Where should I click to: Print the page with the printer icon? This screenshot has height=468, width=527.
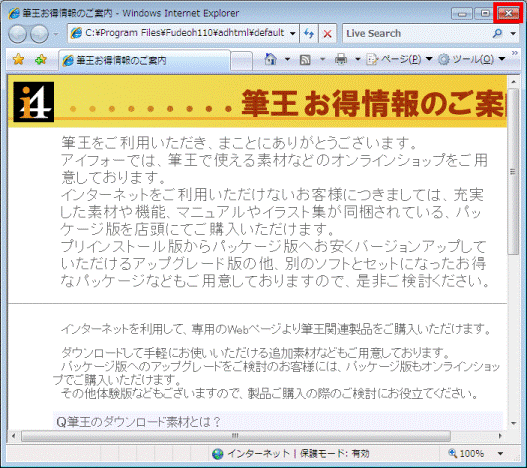pos(341,60)
